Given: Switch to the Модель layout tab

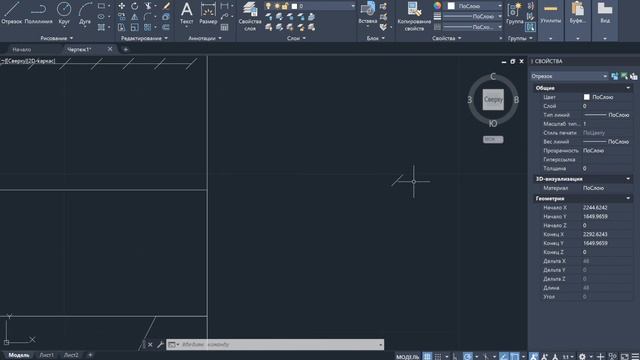Looking at the screenshot, I should click(x=19, y=355).
